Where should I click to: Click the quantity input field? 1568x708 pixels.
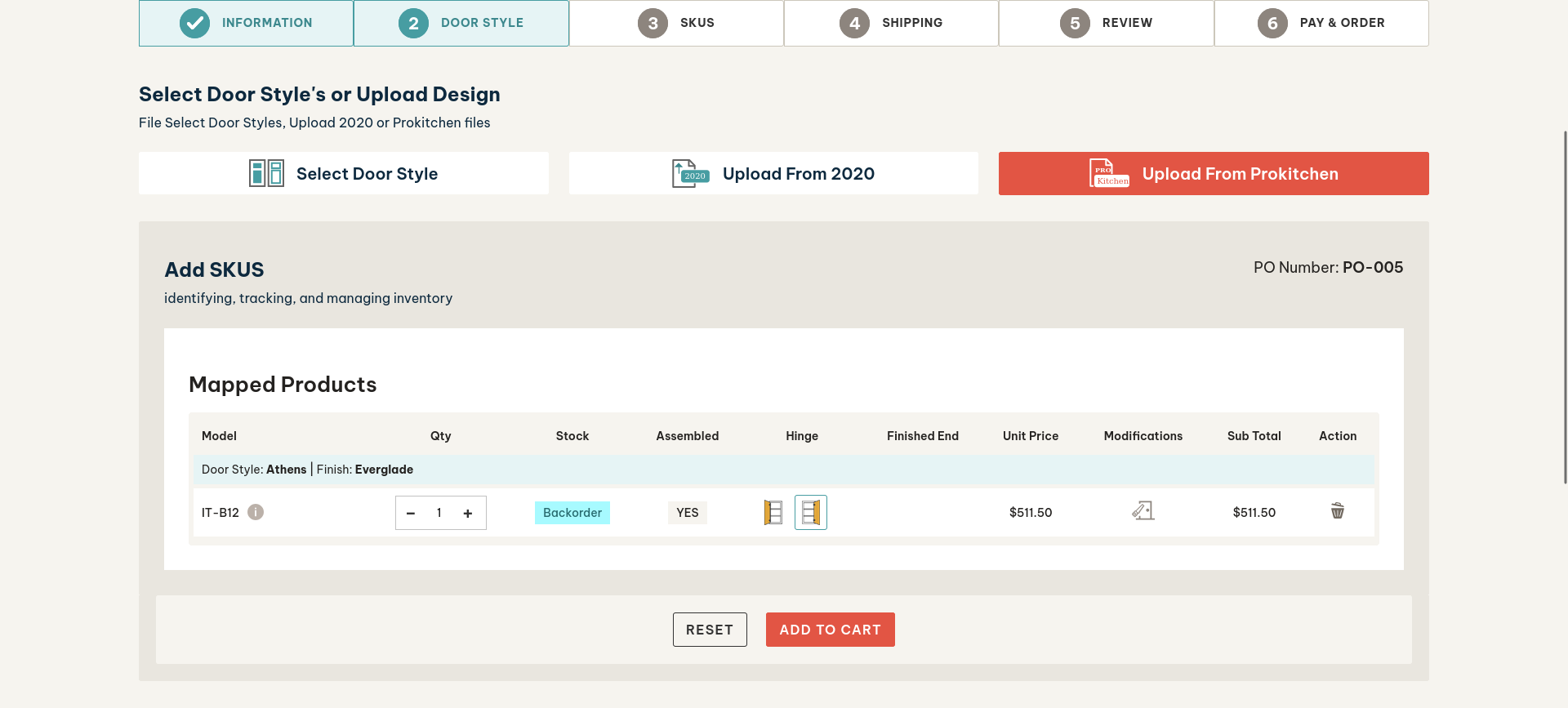(439, 513)
